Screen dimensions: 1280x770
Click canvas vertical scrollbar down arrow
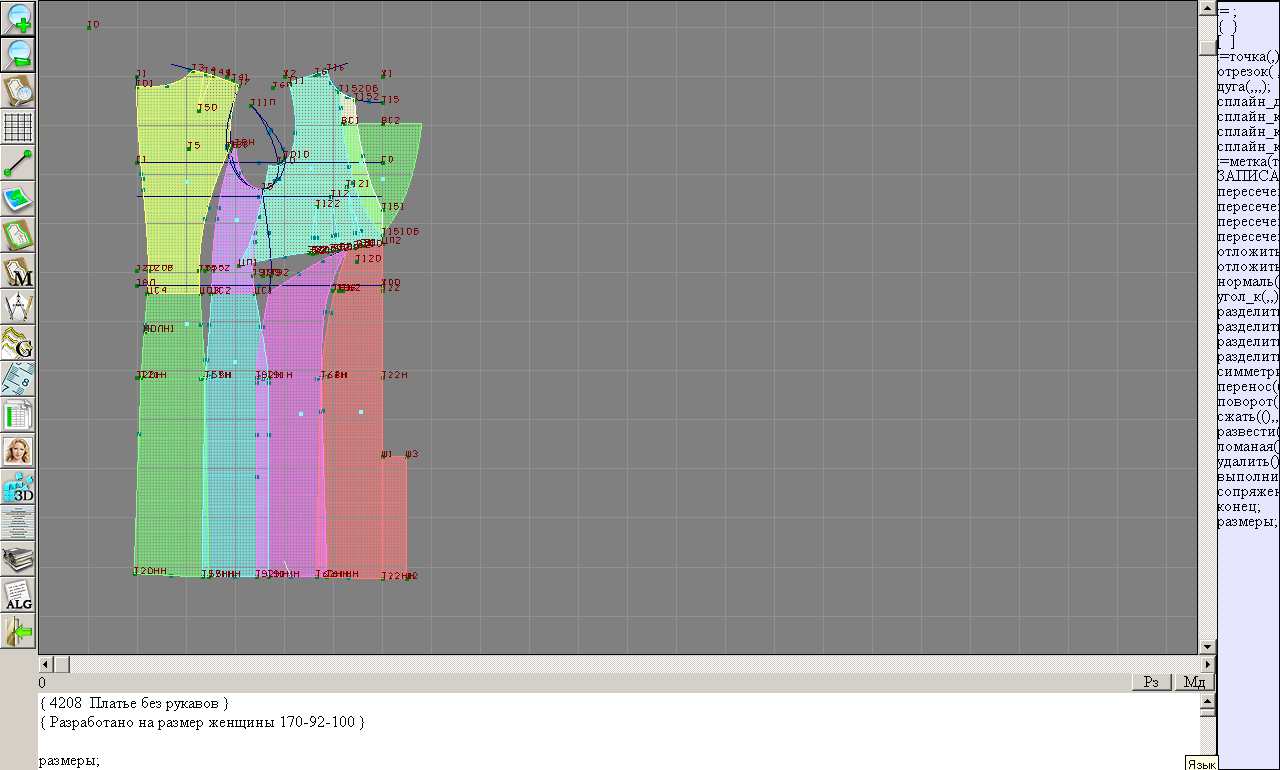(x=1207, y=647)
